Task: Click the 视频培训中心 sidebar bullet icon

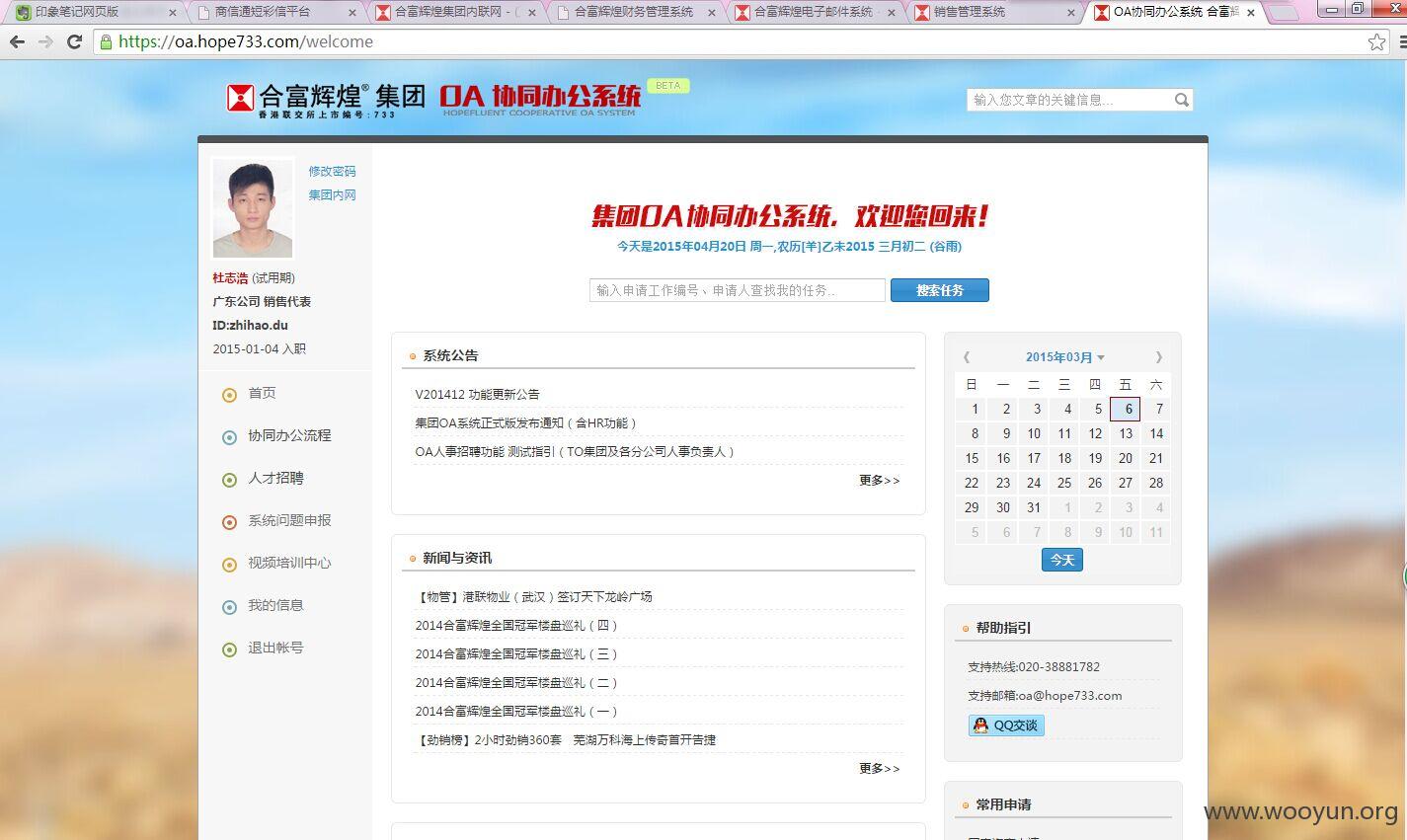Action: [229, 565]
